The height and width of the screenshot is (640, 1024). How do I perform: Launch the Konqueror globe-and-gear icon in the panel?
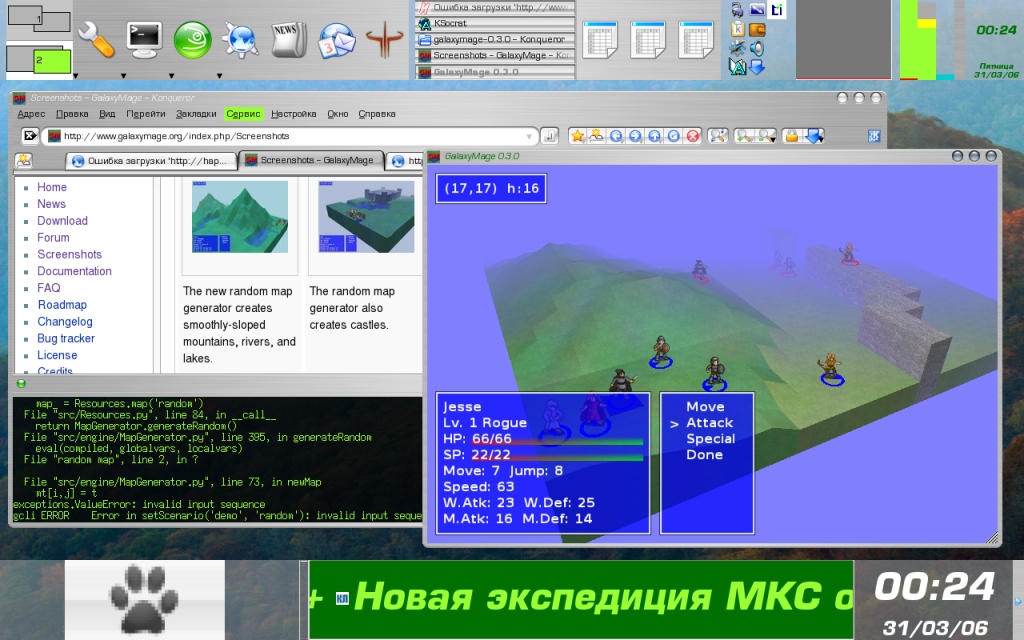(240, 40)
